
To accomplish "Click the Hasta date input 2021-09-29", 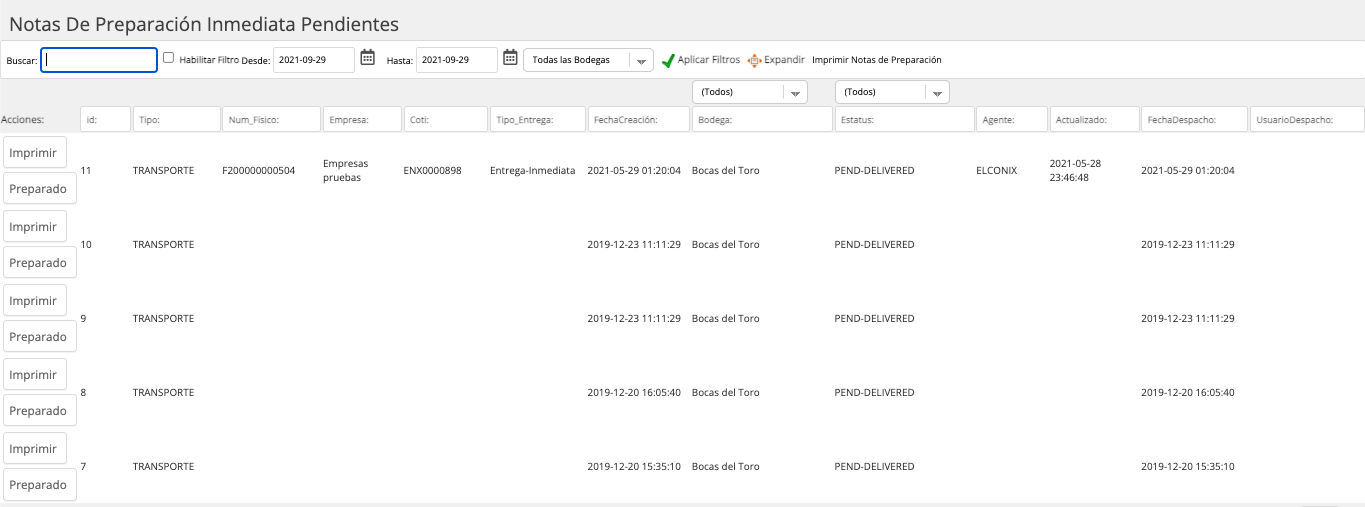I will pyautogui.click(x=457, y=60).
